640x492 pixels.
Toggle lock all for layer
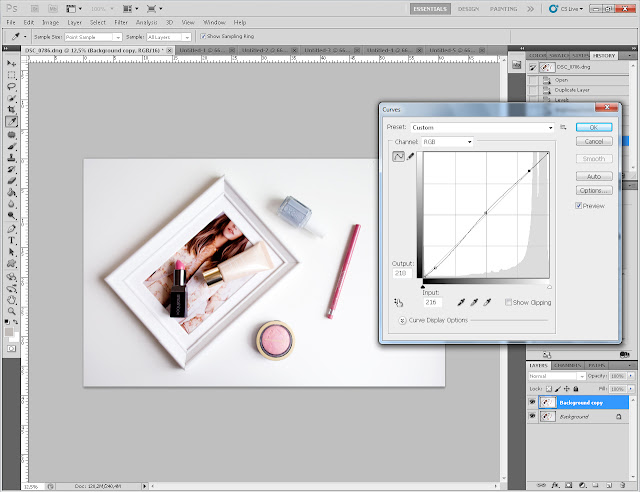tap(576, 389)
